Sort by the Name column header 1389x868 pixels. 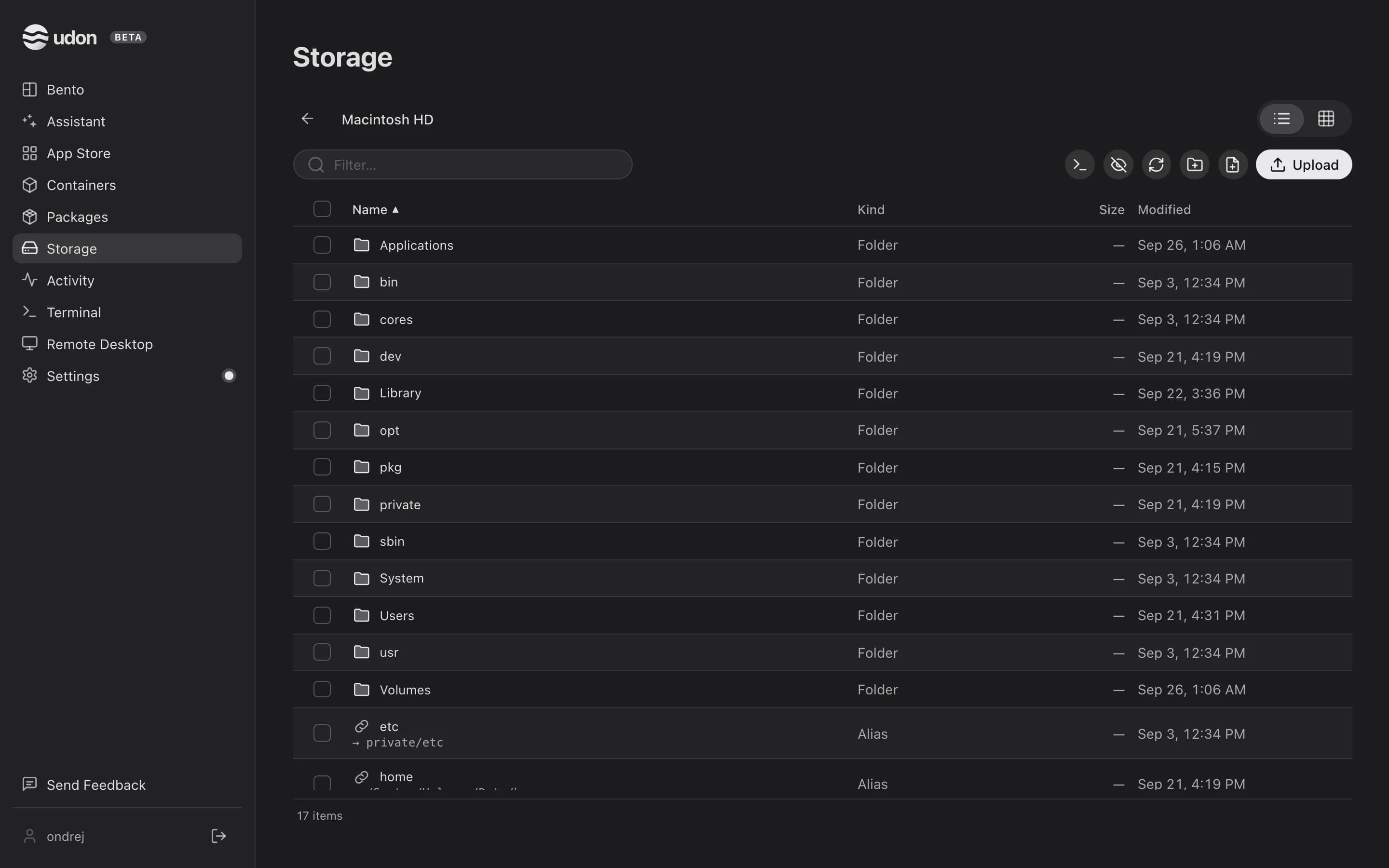375,210
